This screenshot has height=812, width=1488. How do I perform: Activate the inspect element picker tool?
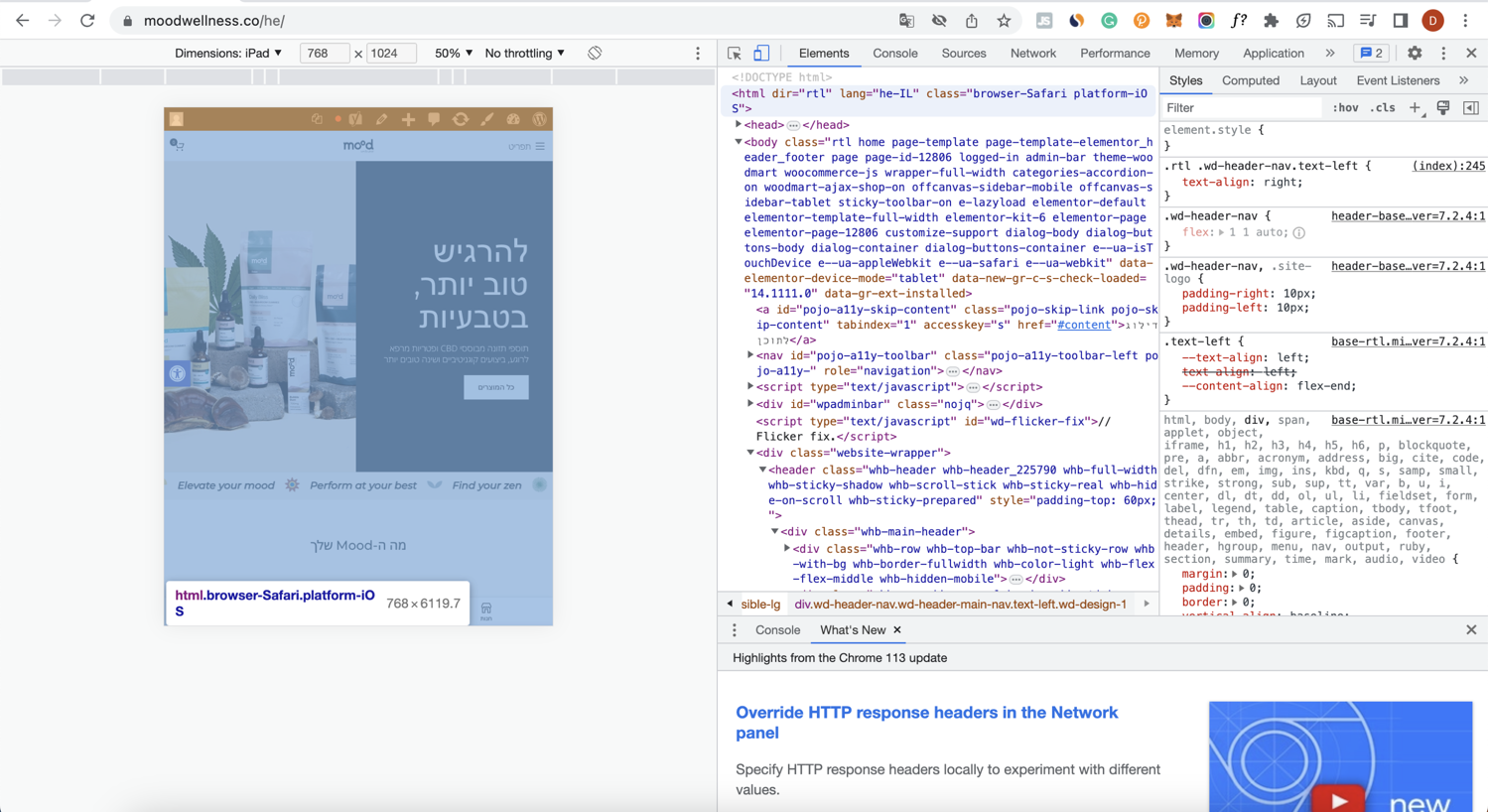[735, 54]
